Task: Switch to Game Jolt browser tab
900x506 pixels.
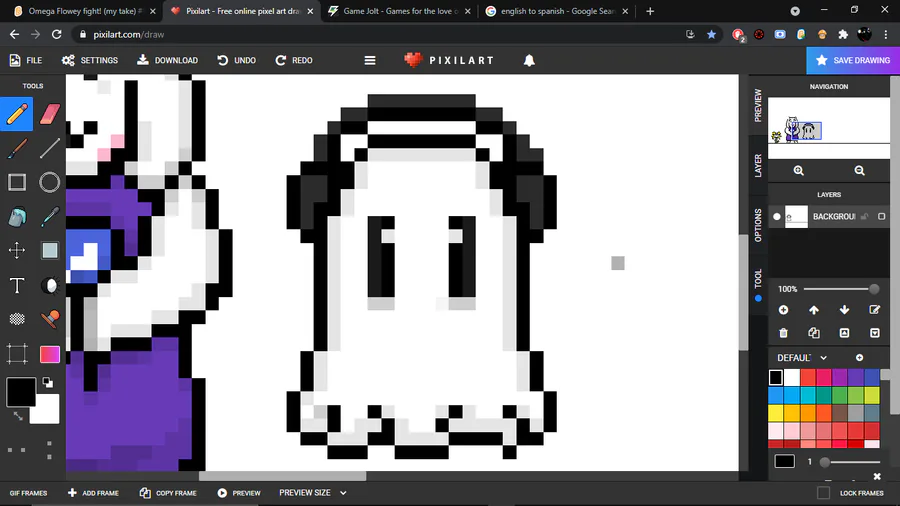Action: click(399, 11)
